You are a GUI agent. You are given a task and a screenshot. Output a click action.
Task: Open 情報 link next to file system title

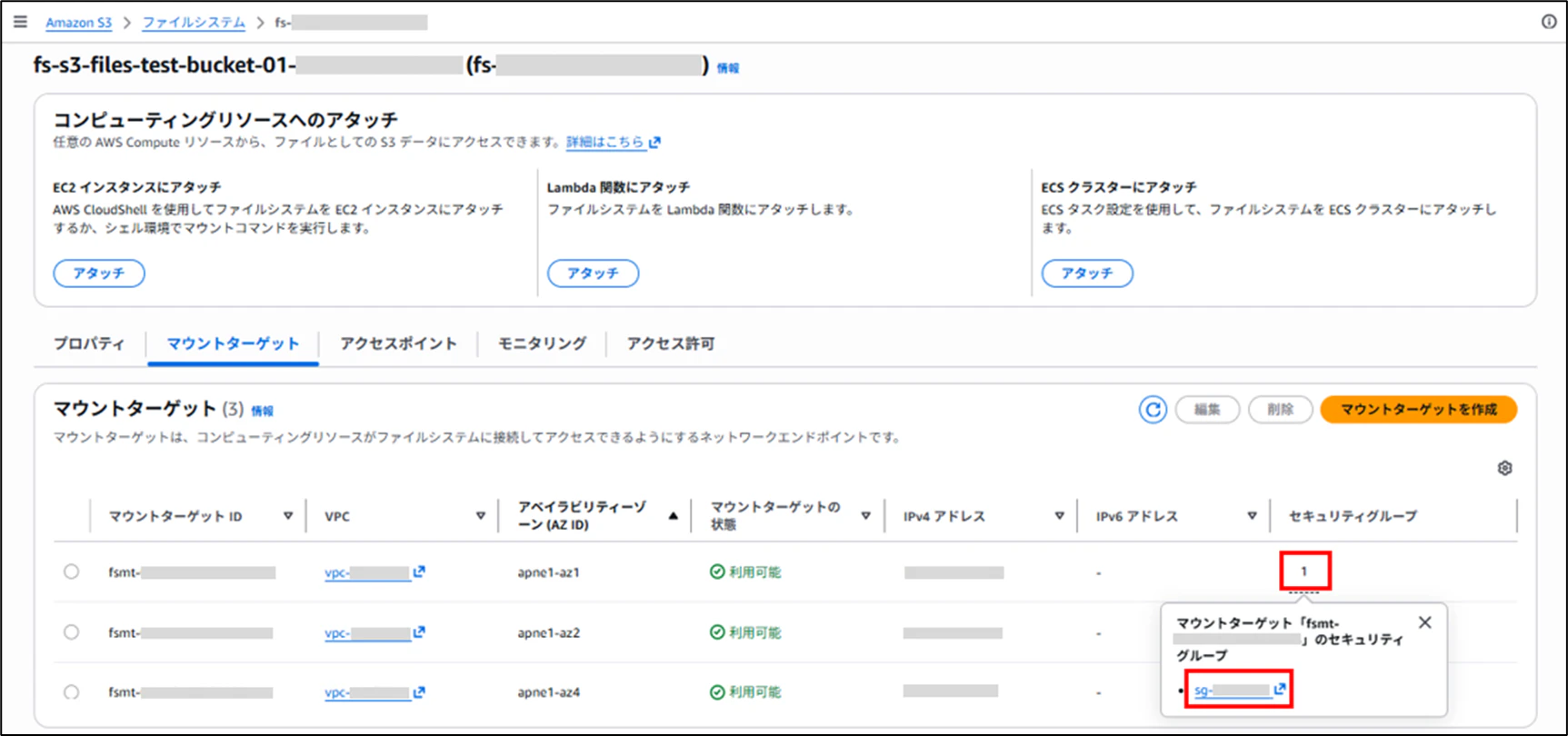pyautogui.click(x=728, y=68)
